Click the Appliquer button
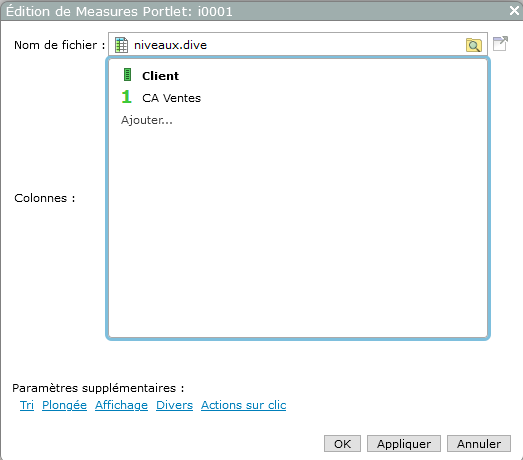 404,444
